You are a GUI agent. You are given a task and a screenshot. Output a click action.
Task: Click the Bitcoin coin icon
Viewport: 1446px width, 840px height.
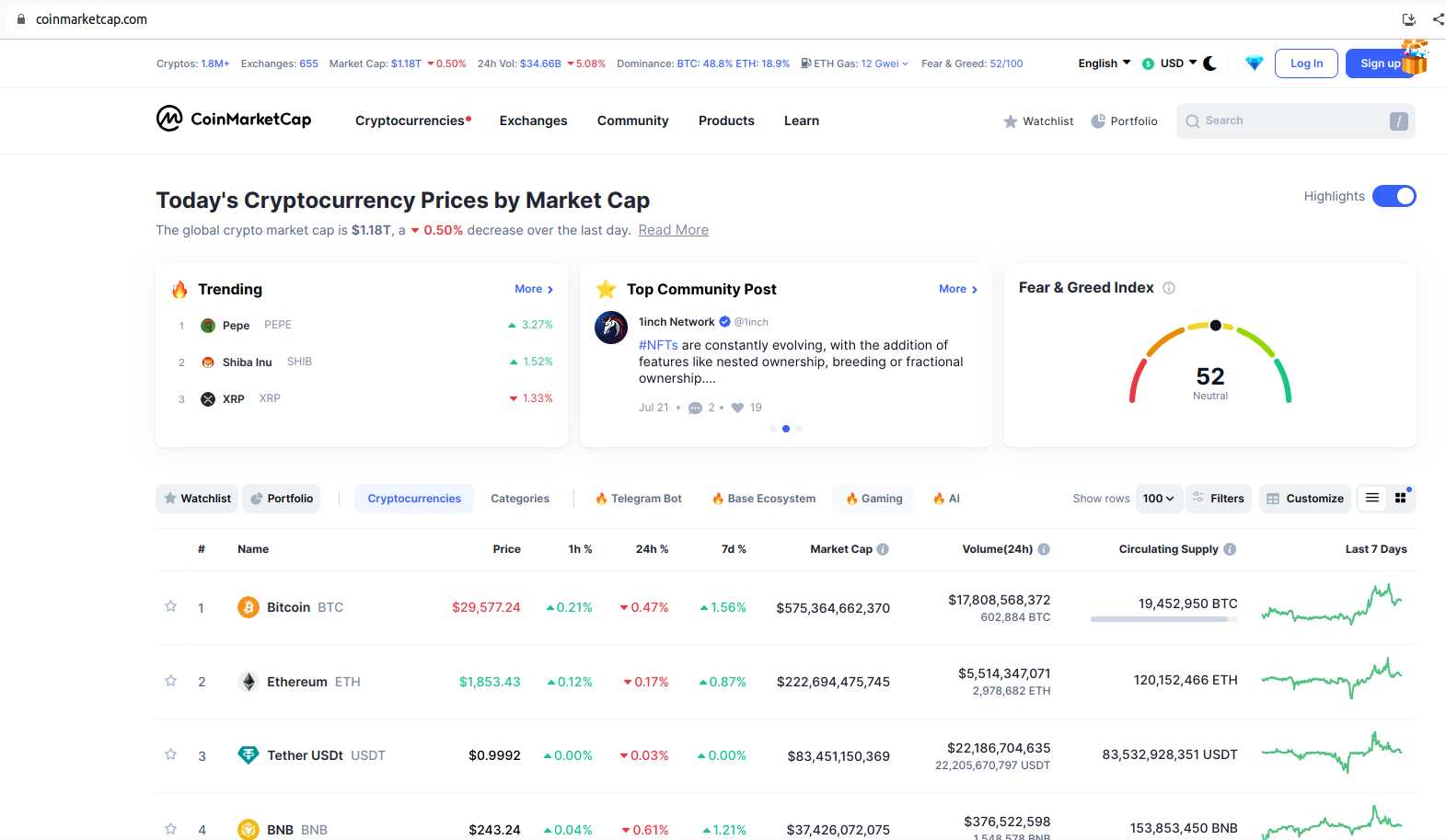249,607
